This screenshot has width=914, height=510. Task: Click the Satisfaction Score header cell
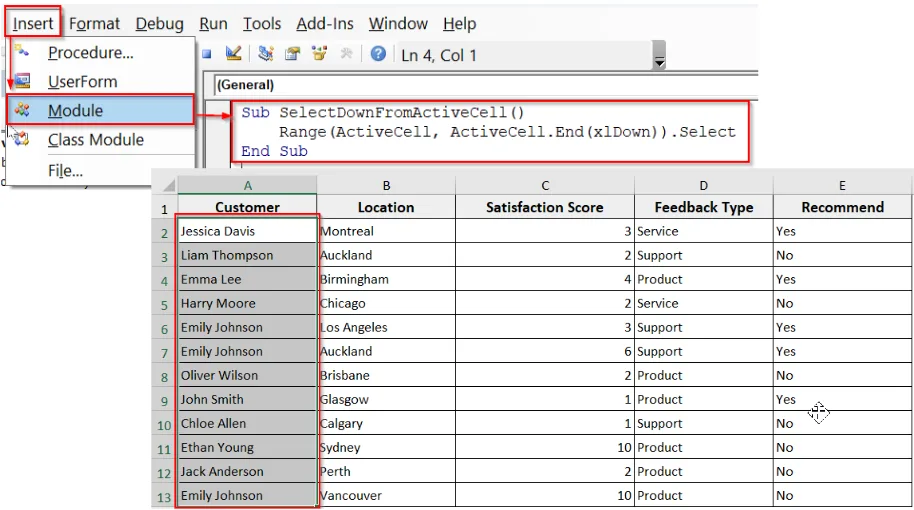pyautogui.click(x=545, y=207)
